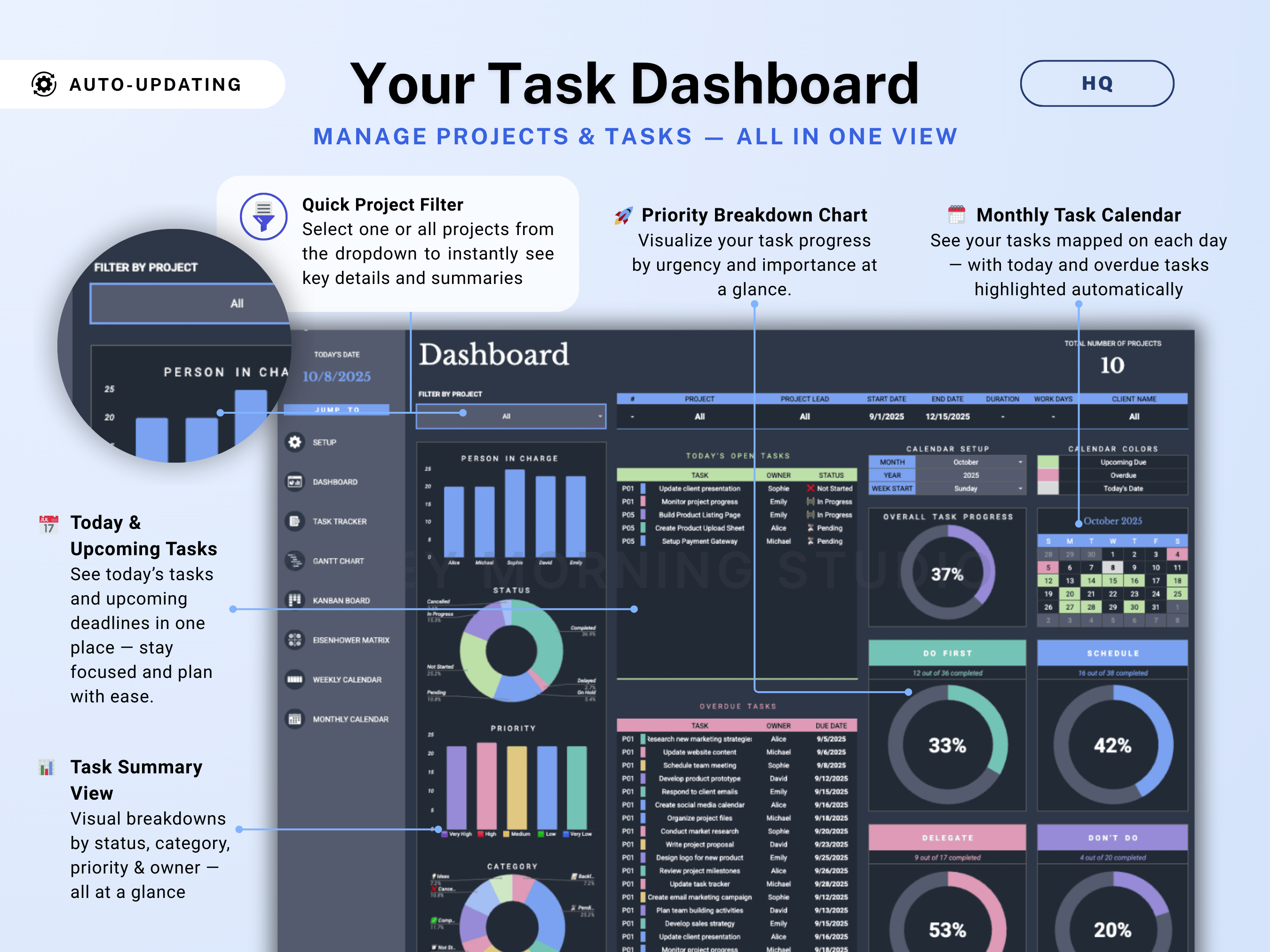The height and width of the screenshot is (952, 1270).
Task: Open the Kanban Board icon
Action: point(294,600)
